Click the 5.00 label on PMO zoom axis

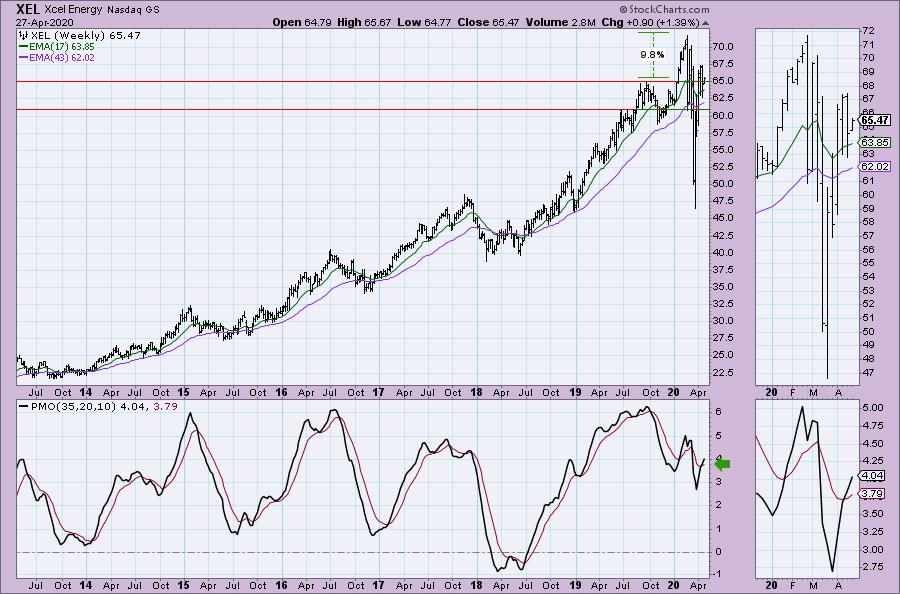pos(872,407)
